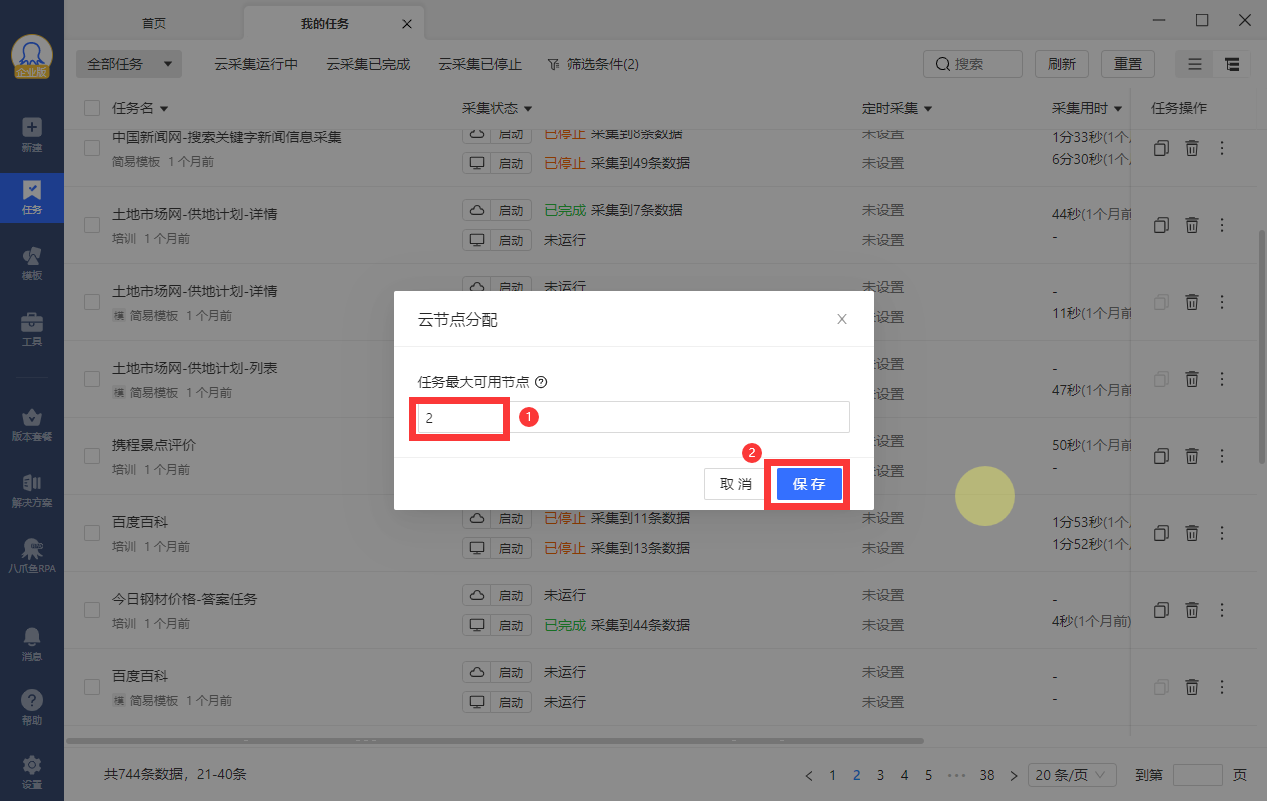Viewport: 1267px width, 801px height.
Task: Click the 重置 button
Action: pos(1128,64)
